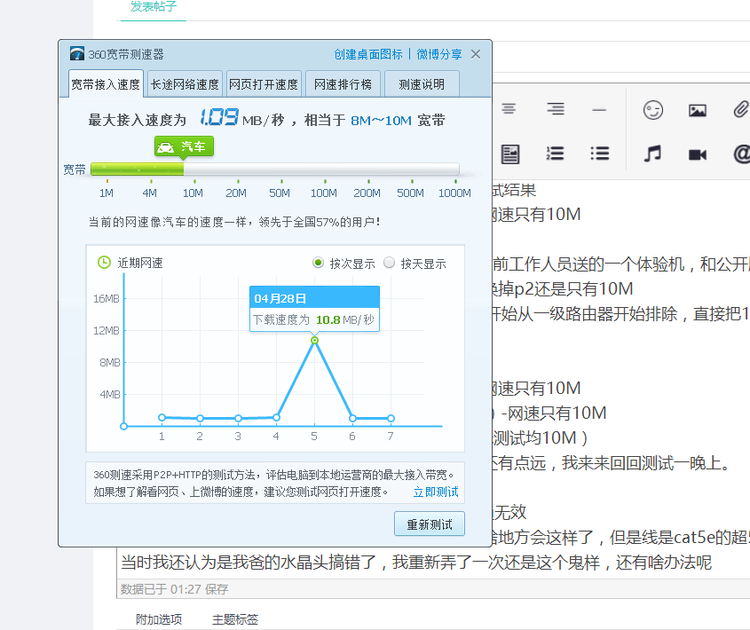Insert music with the note icon
Viewport: 750px width, 630px height.
[x=653, y=154]
